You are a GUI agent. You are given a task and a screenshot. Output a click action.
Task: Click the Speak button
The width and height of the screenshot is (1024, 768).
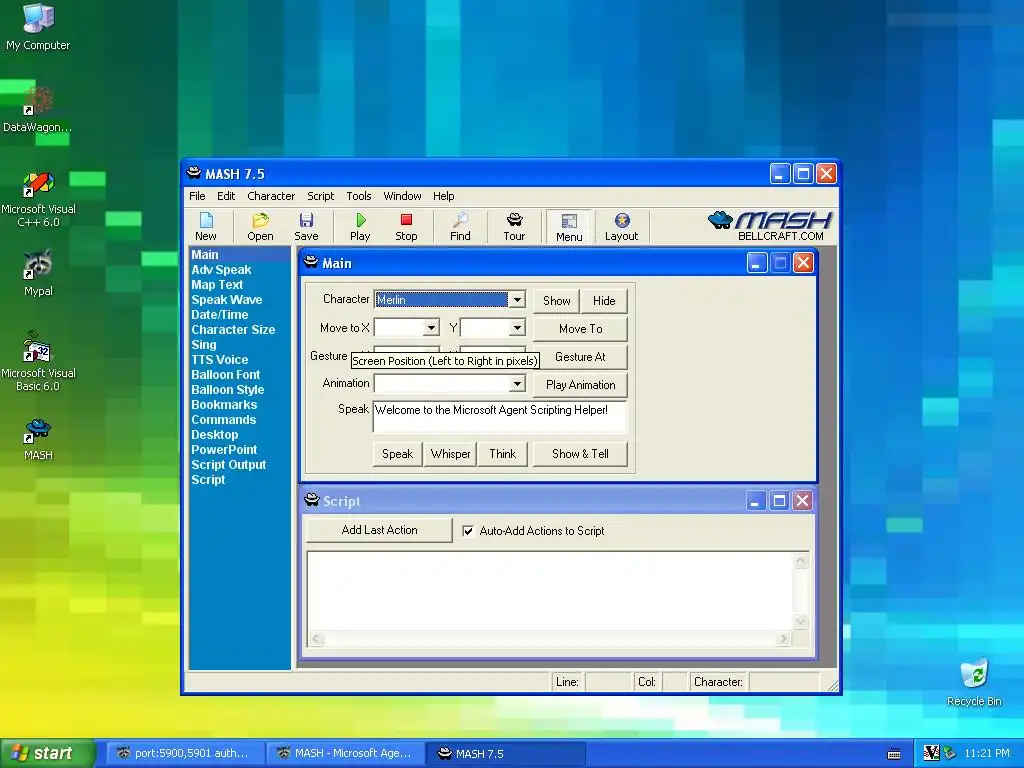(x=397, y=453)
